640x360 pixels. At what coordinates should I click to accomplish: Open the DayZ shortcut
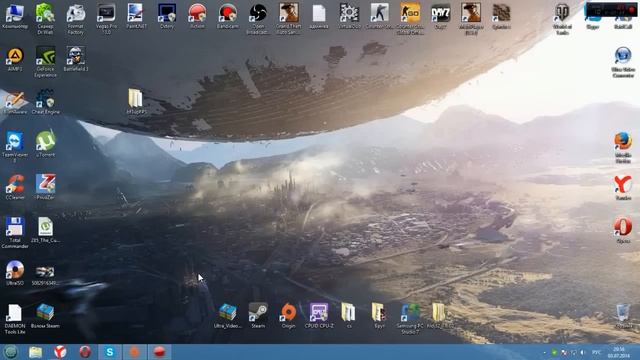click(440, 16)
